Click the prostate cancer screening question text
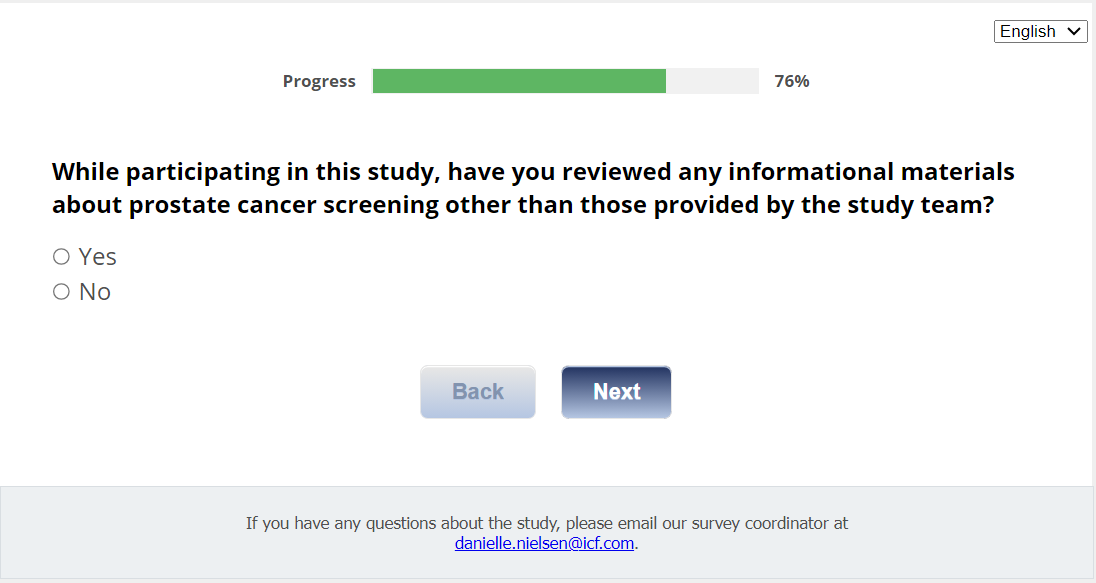Screen dimensions: 1096x583 point(533,189)
